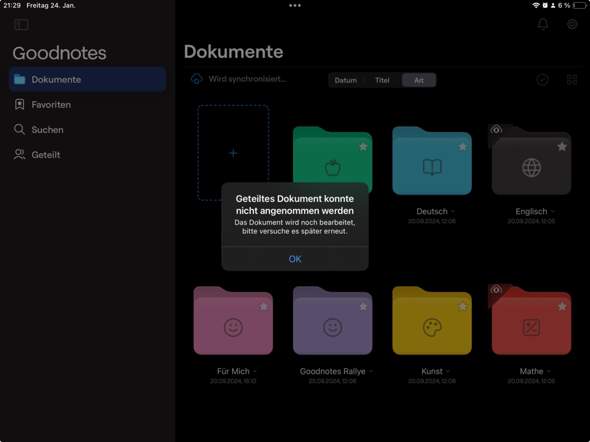Toggle favorite star on green folder
Screen dimensions: 590x442
click(363, 147)
